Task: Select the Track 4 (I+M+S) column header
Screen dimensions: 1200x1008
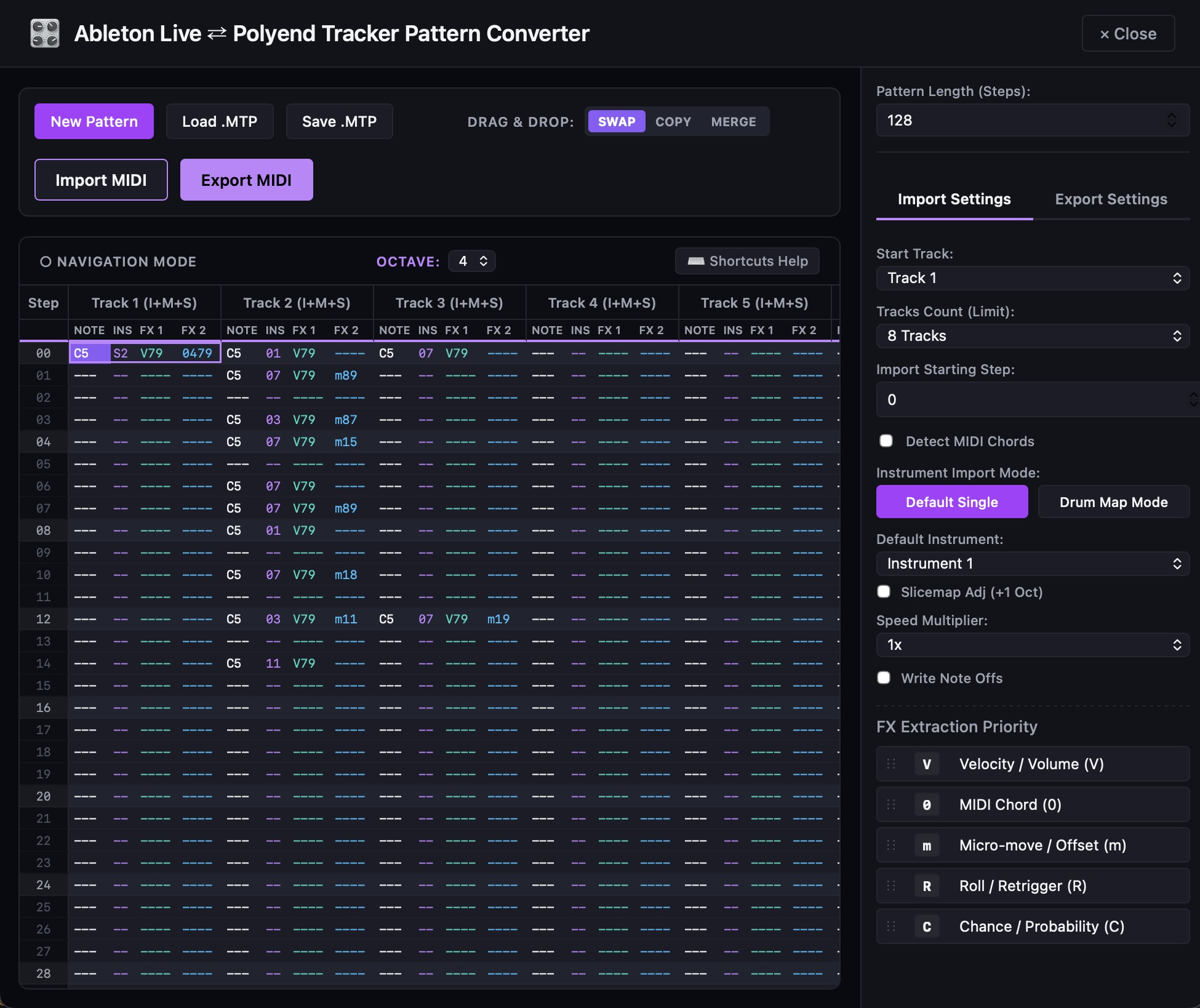Action: (x=602, y=303)
